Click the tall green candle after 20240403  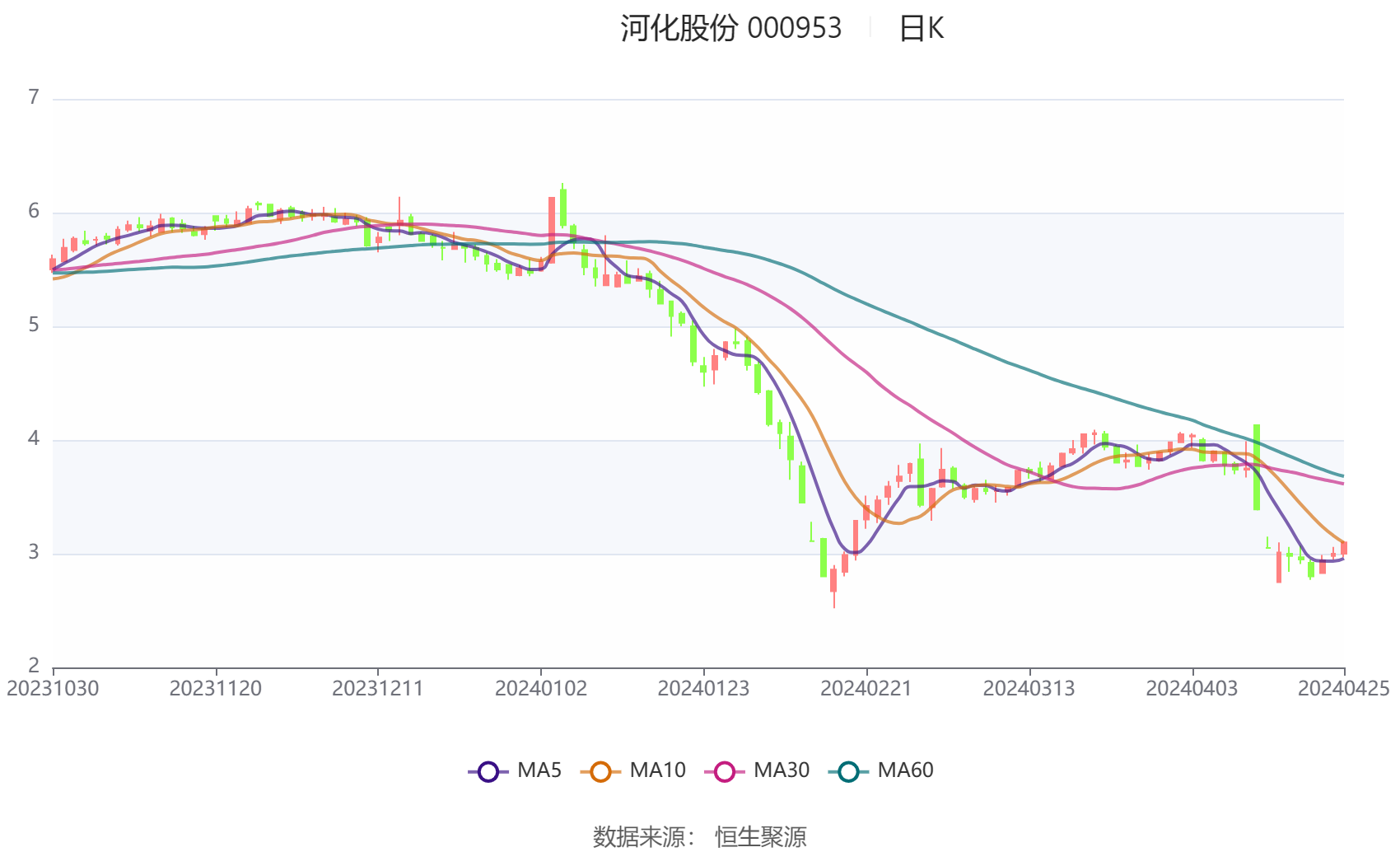tap(1257, 467)
